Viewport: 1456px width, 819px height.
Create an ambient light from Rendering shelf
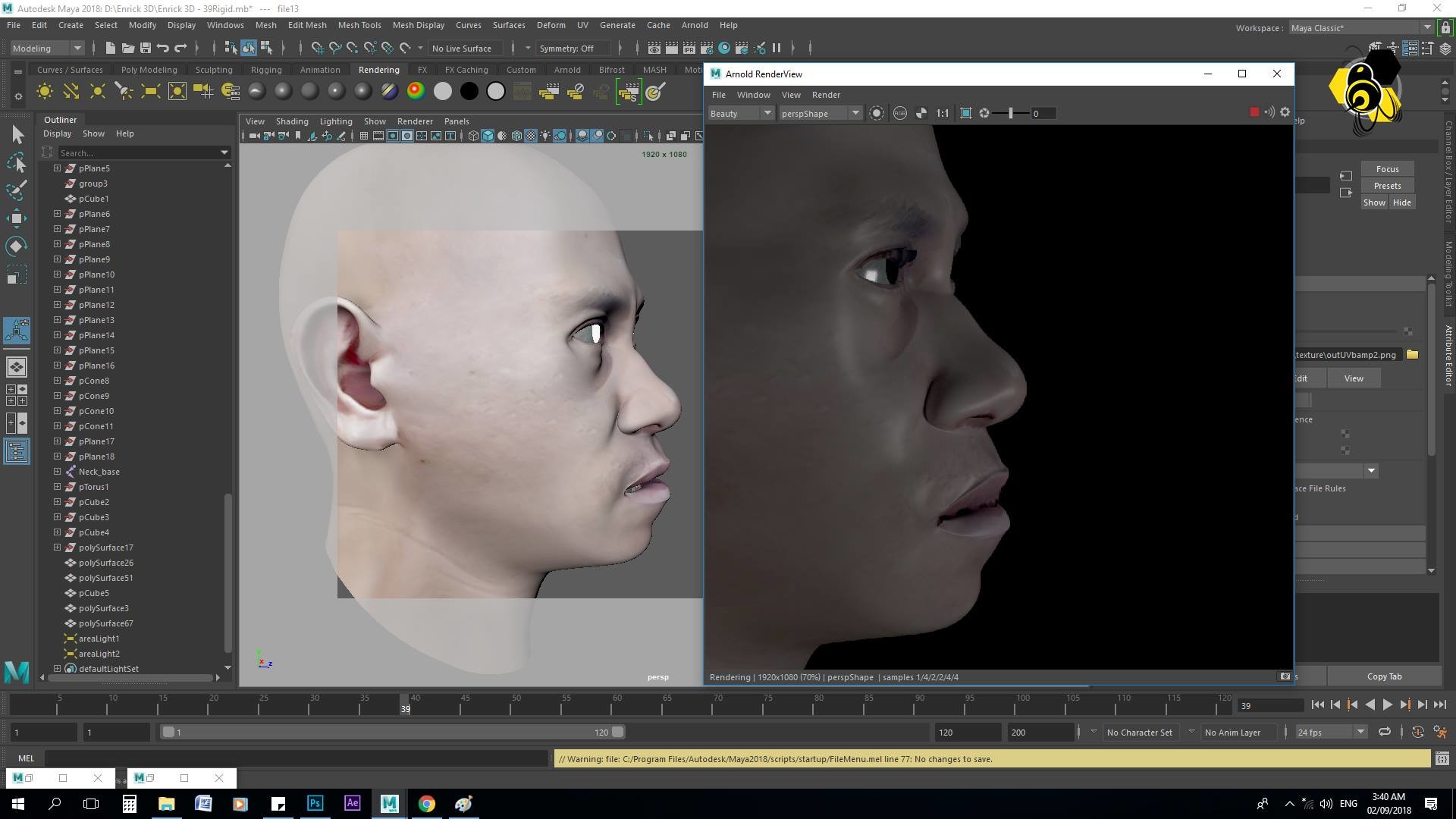[x=45, y=92]
